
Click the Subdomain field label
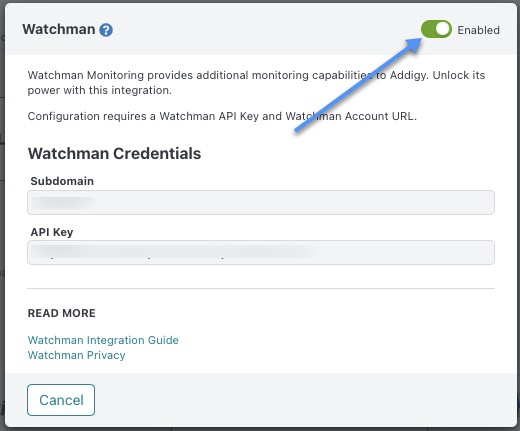[x=62, y=181]
